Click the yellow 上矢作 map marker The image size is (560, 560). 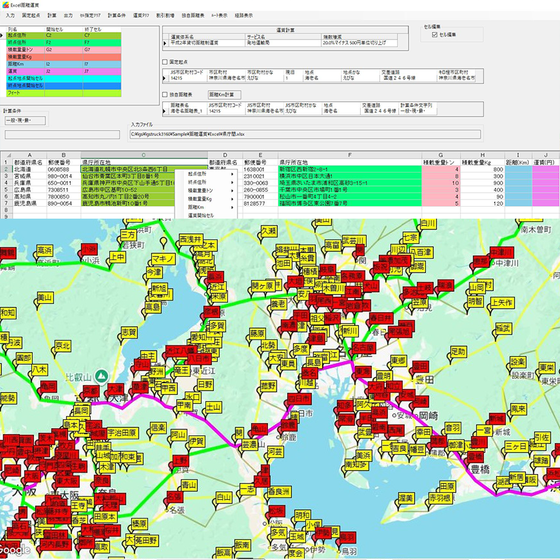coord(502,303)
